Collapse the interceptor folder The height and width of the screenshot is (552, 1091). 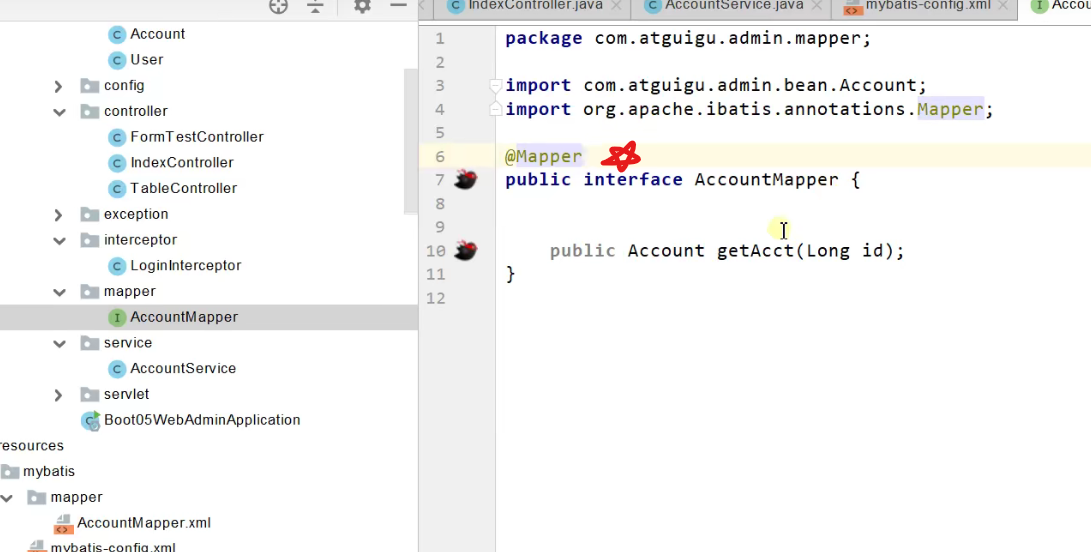pos(59,241)
